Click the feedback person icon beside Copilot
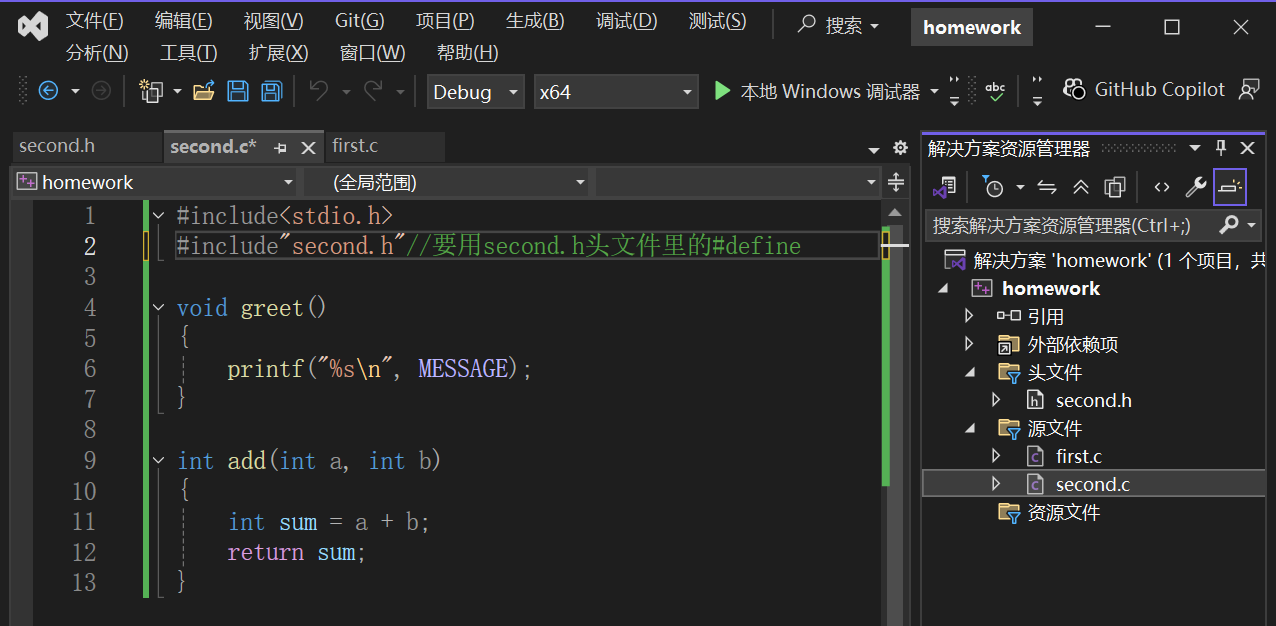Image resolution: width=1276 pixels, height=626 pixels. coord(1249,90)
